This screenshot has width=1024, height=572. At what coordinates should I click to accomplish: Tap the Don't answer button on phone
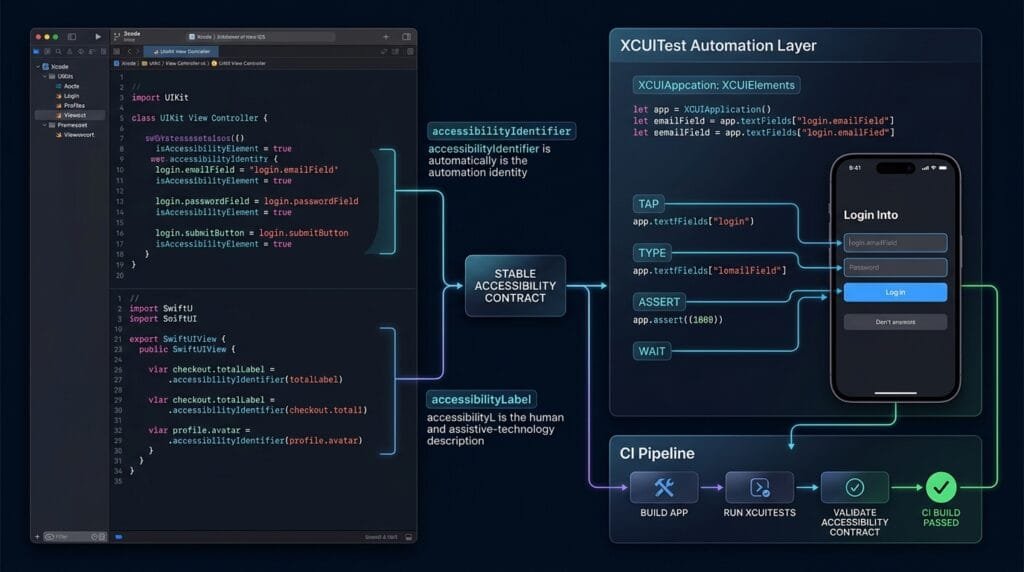(x=895, y=322)
